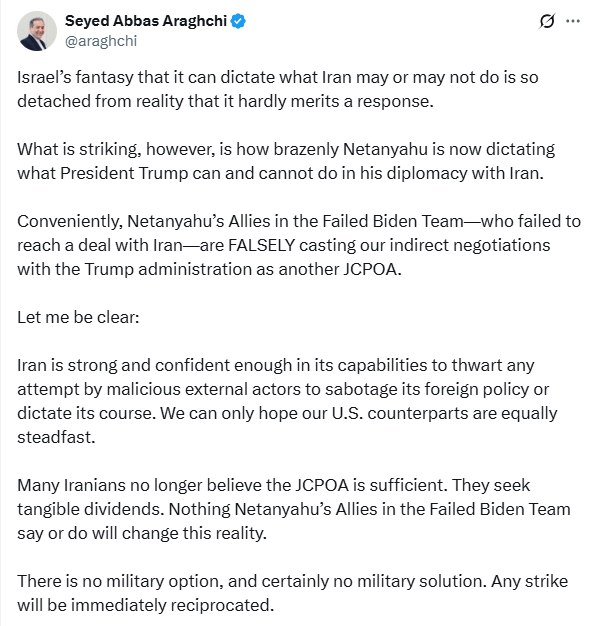Viewport: 599px width, 626px height.
Task: Open the Grok explain-this-post icon
Action: (547, 21)
